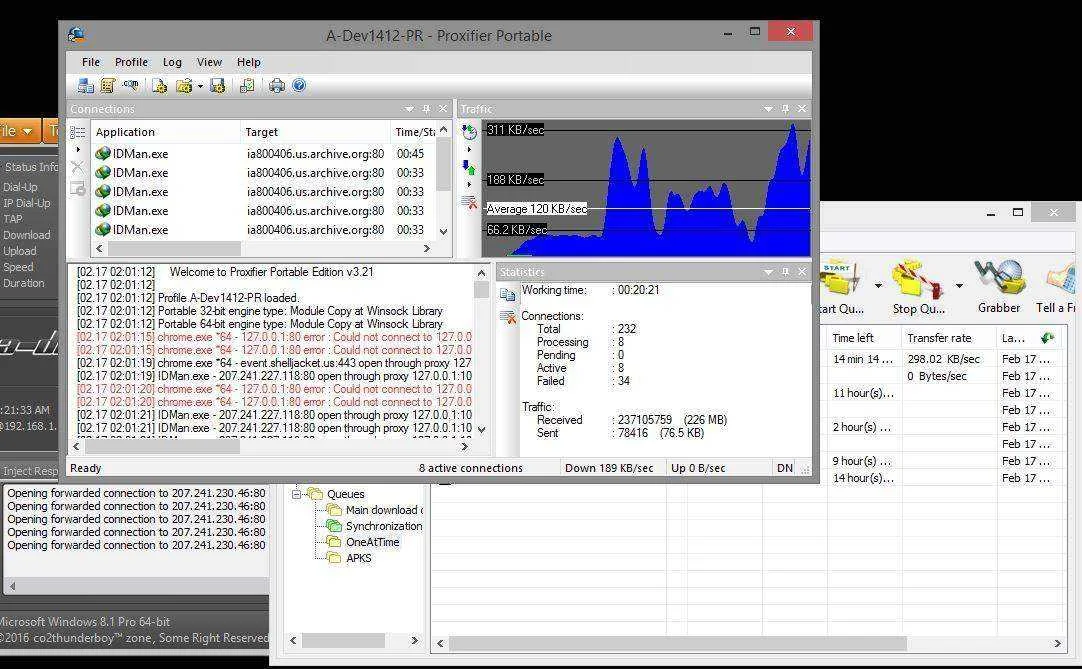Open the File menu

click(90, 62)
